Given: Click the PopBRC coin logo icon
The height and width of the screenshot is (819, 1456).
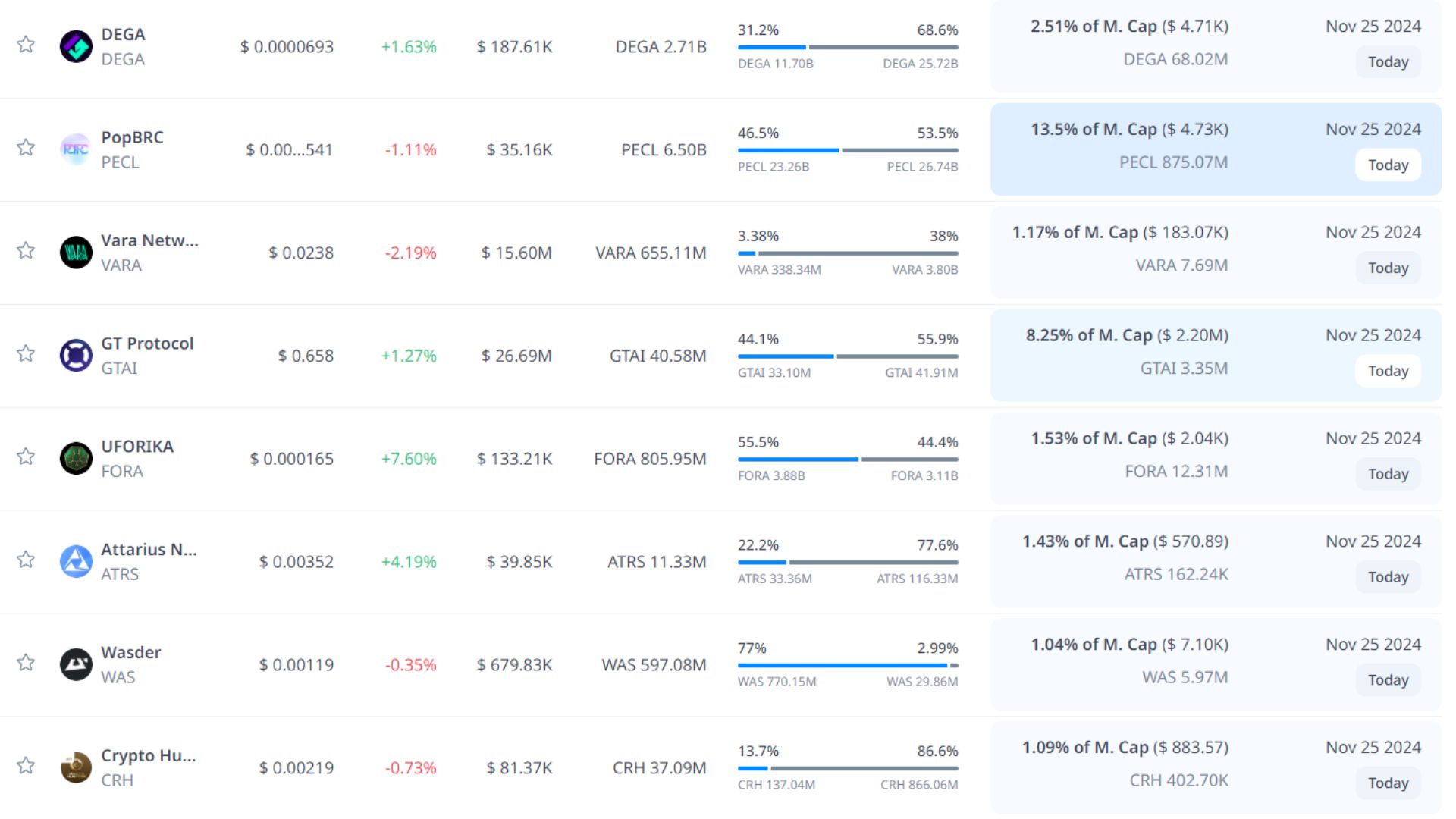Looking at the screenshot, I should 76,149.
